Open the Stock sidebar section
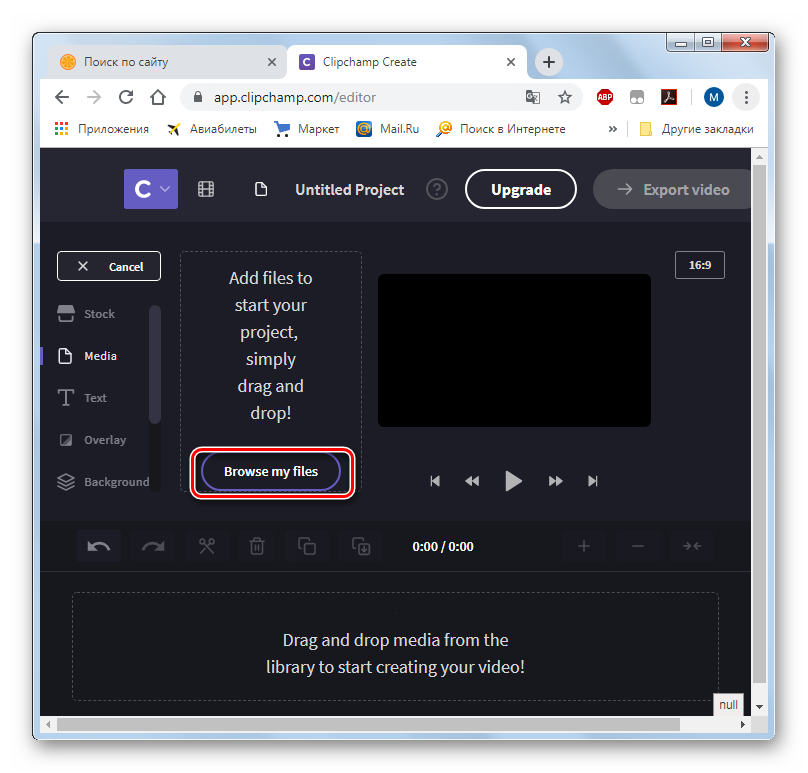The image size is (808, 773). (x=87, y=313)
